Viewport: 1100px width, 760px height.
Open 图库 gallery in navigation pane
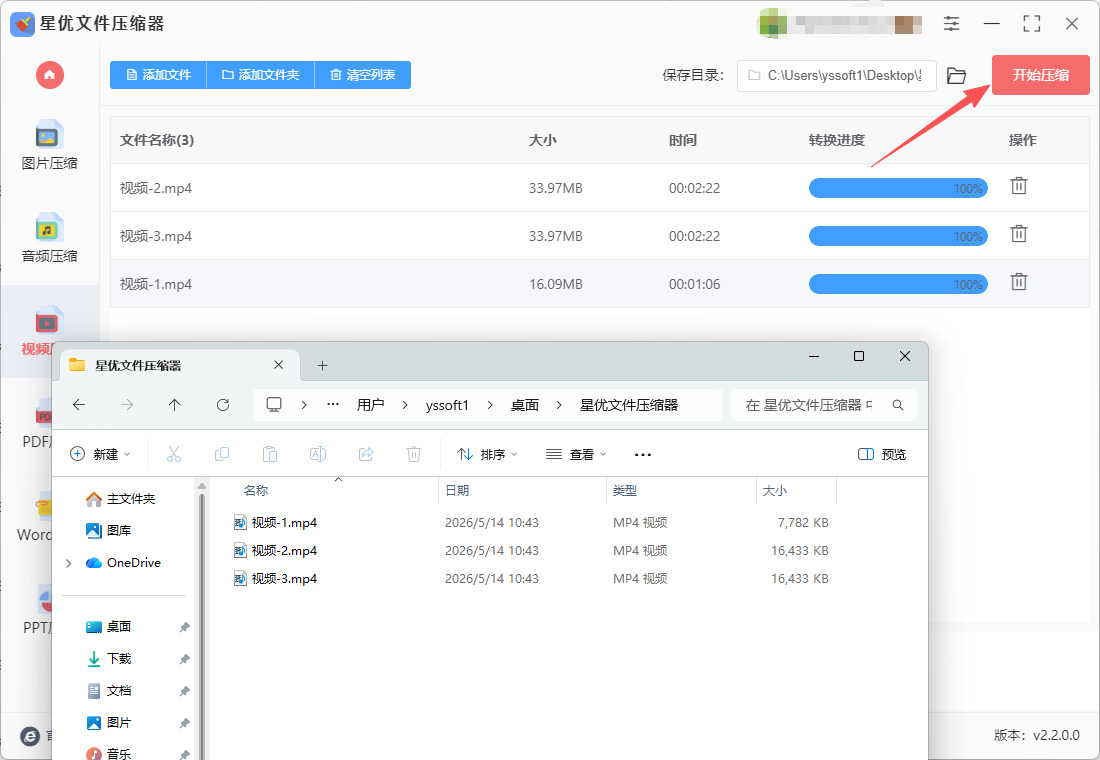108,531
